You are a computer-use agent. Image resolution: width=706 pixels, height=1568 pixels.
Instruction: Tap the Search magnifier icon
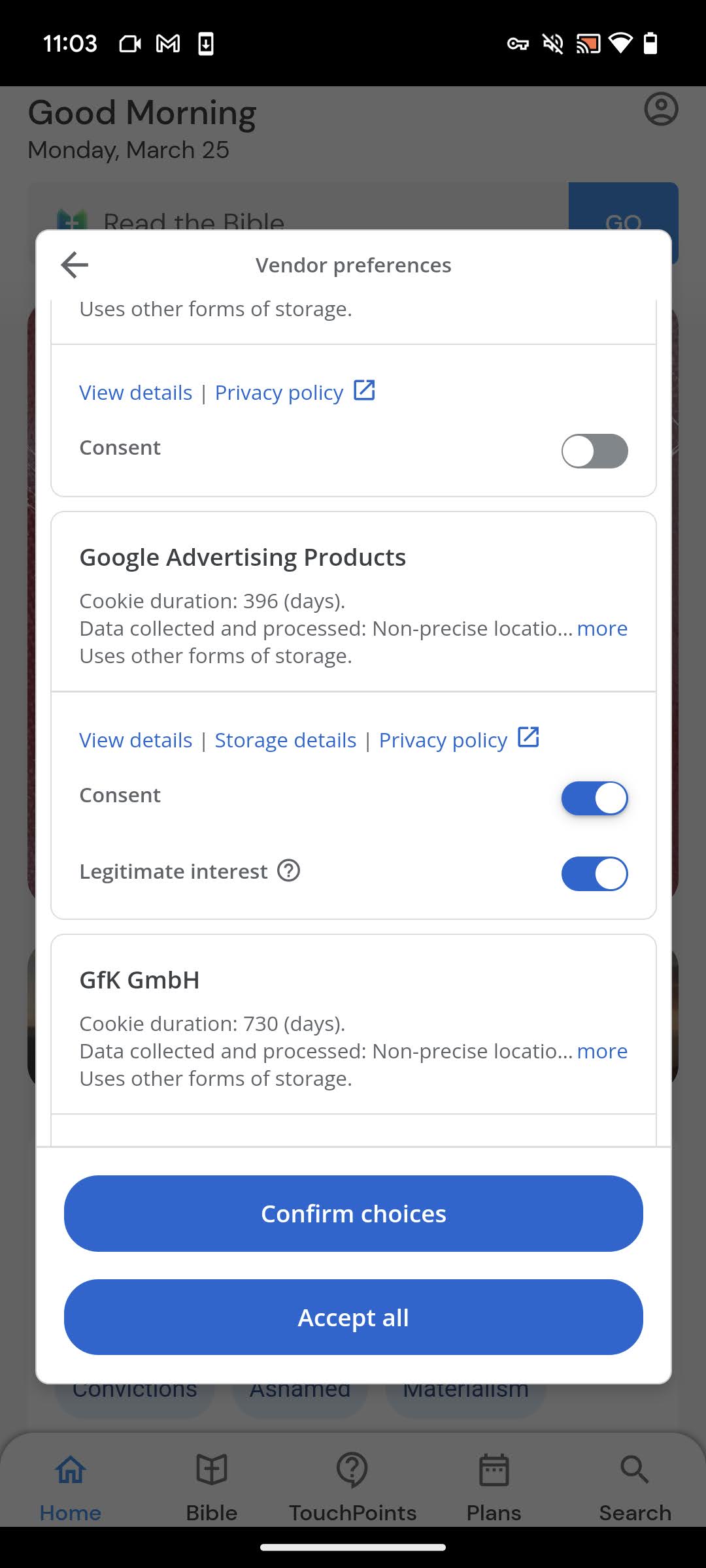(635, 1470)
